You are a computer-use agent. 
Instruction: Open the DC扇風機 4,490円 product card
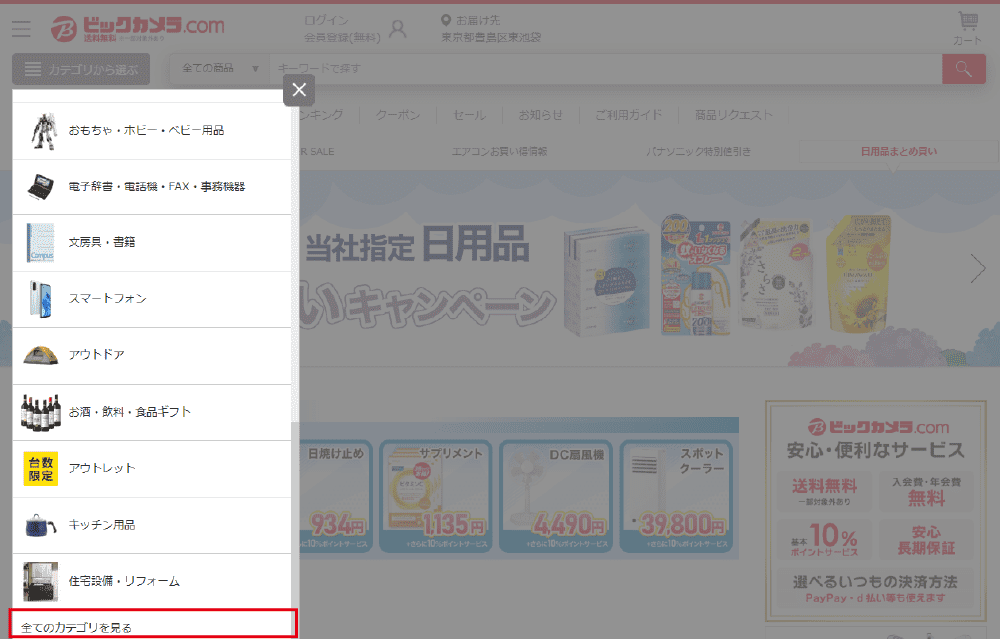(555, 497)
